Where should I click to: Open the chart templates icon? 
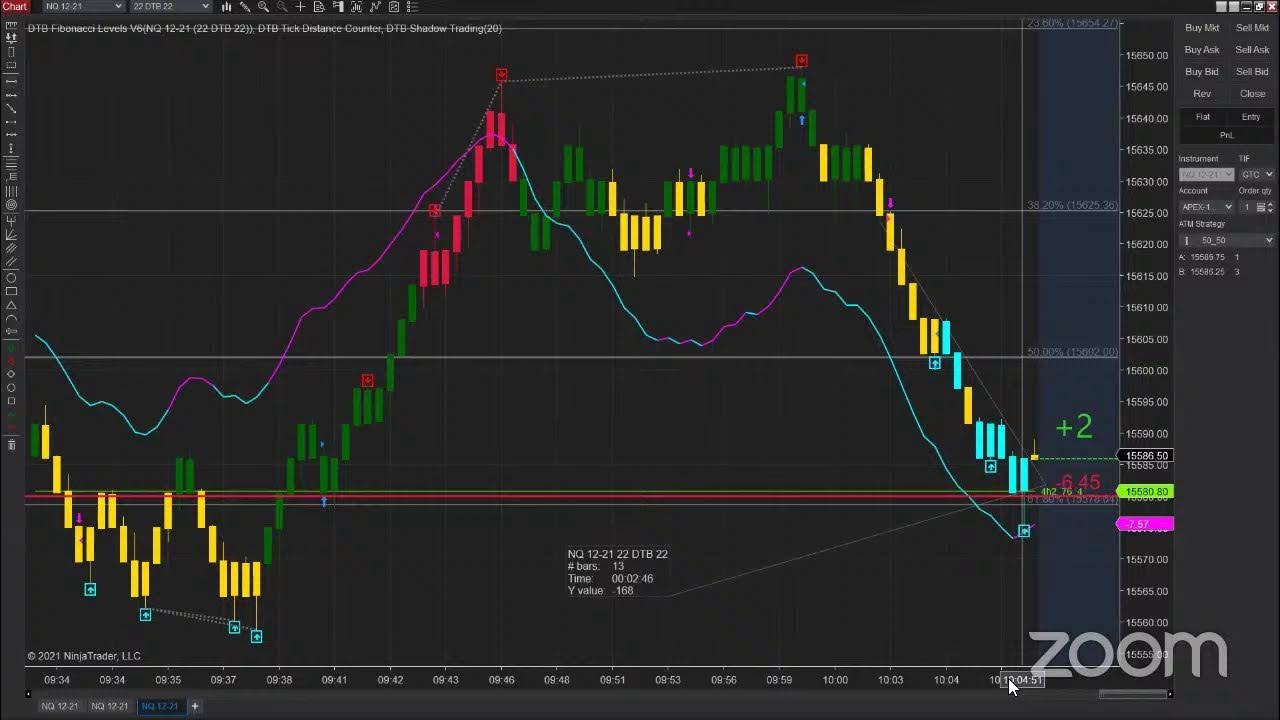tap(394, 7)
